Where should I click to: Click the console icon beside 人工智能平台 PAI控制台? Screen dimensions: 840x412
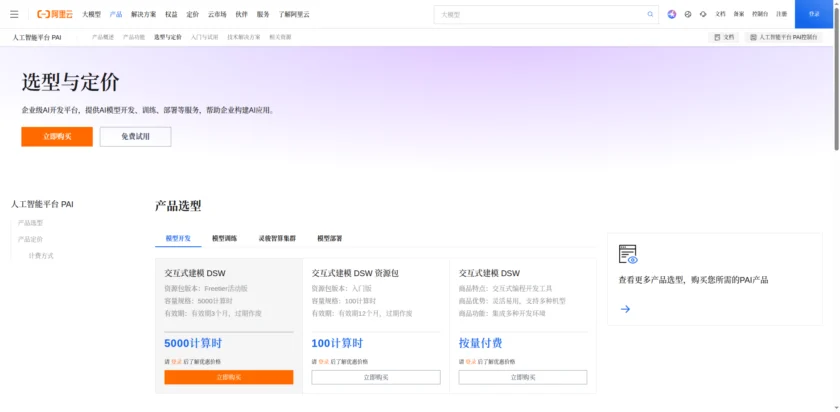coord(753,38)
